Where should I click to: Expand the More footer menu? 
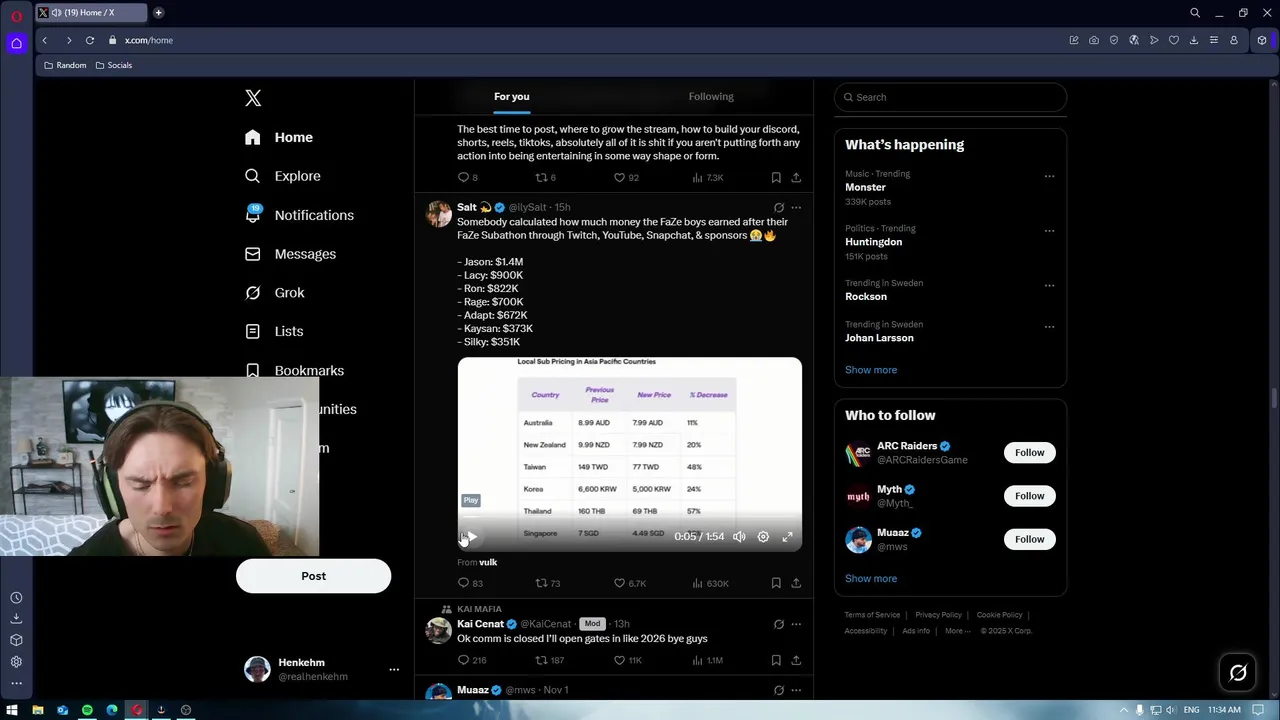[x=958, y=631]
